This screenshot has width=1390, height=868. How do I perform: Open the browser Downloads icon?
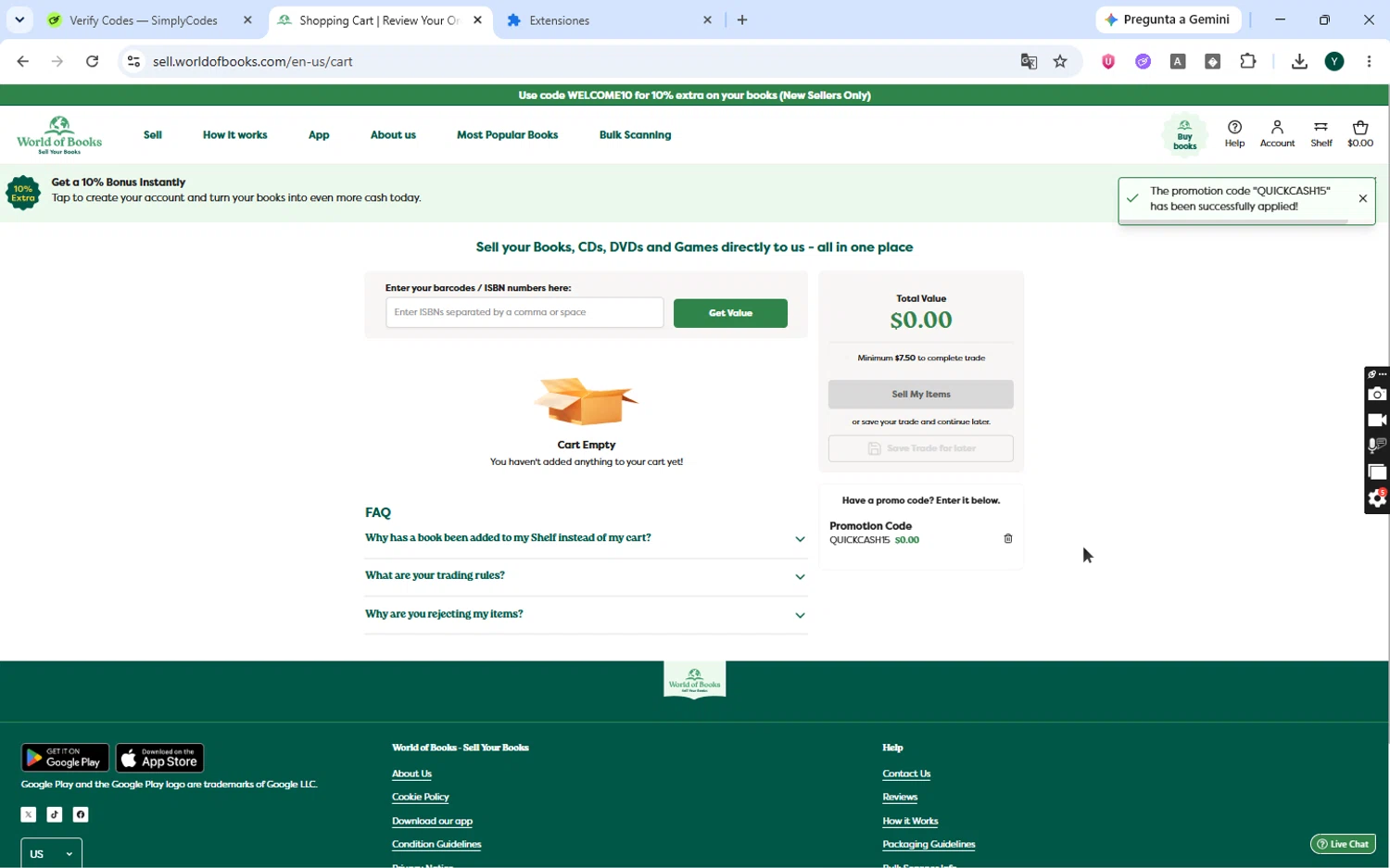tap(1299, 62)
